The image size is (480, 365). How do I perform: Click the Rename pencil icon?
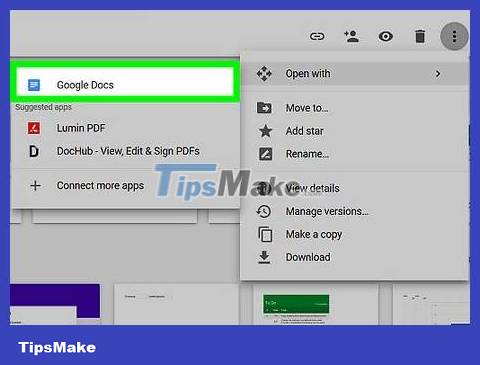[265, 154]
